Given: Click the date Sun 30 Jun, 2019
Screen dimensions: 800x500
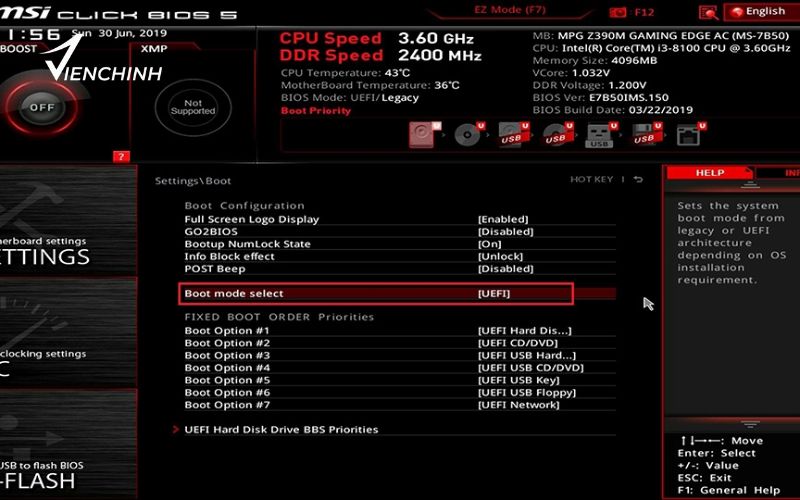Looking at the screenshot, I should point(119,33).
